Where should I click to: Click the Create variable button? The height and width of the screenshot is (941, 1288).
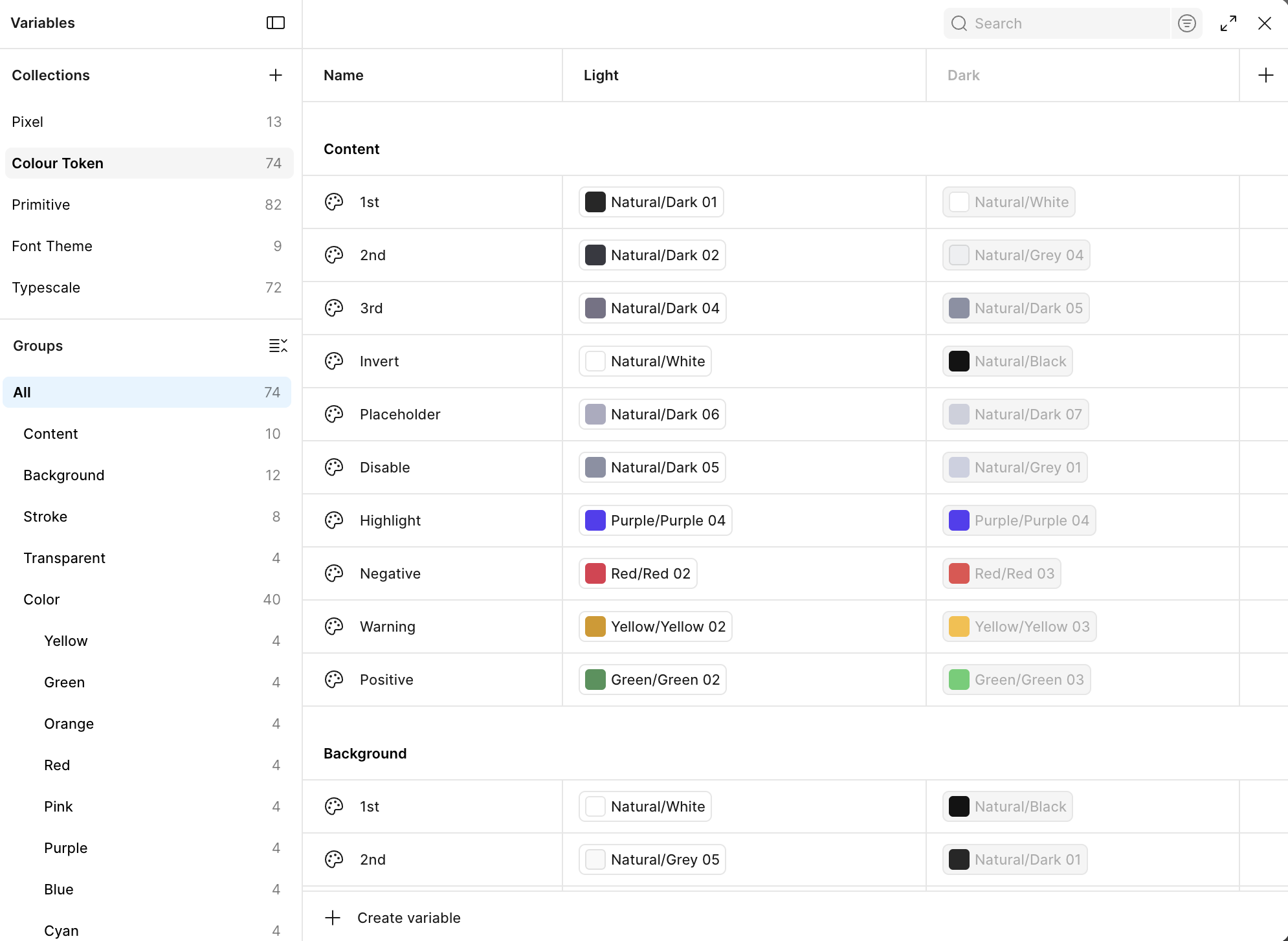tap(393, 918)
